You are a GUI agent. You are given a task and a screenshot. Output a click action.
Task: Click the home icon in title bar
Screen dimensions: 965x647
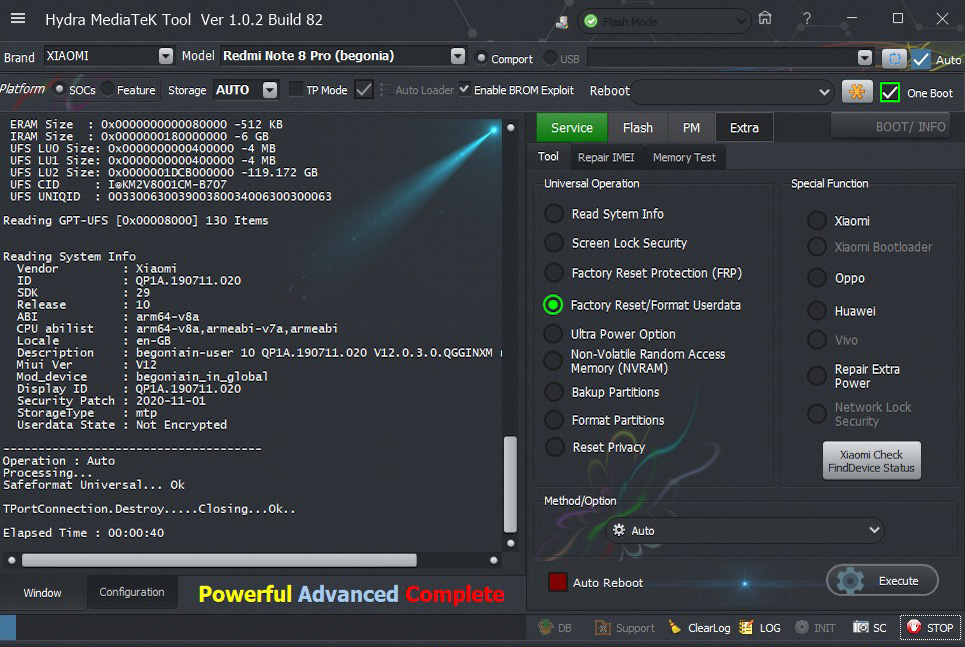point(765,18)
